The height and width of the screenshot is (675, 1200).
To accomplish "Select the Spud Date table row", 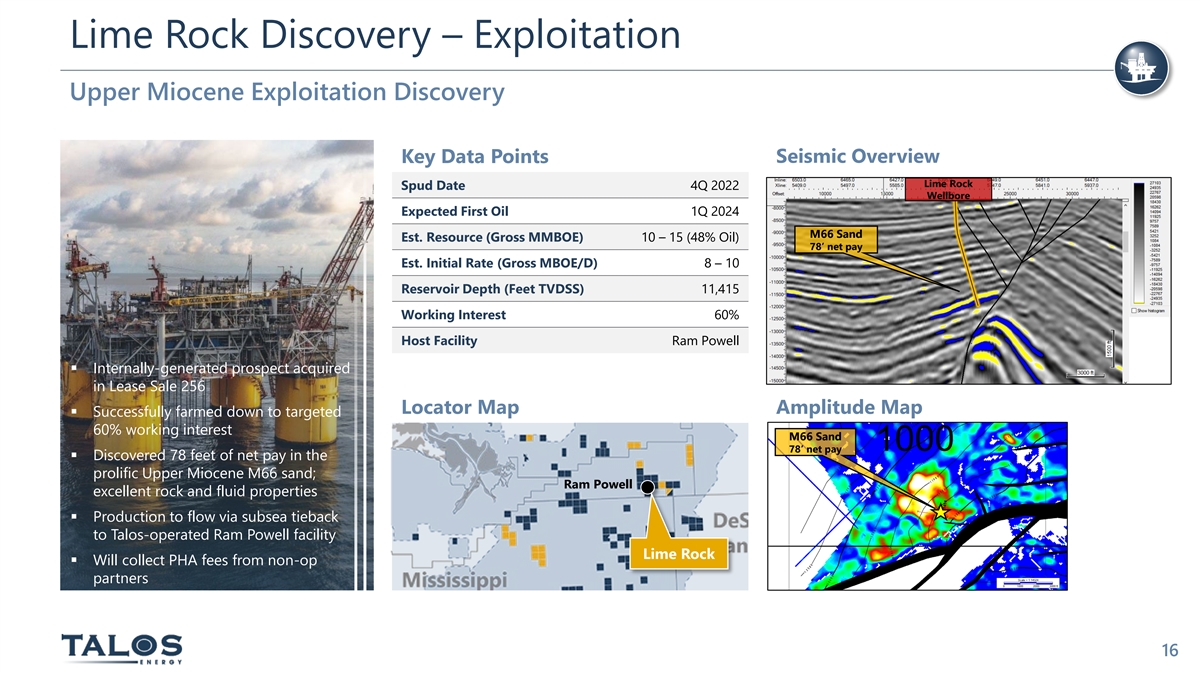I will tap(570, 186).
